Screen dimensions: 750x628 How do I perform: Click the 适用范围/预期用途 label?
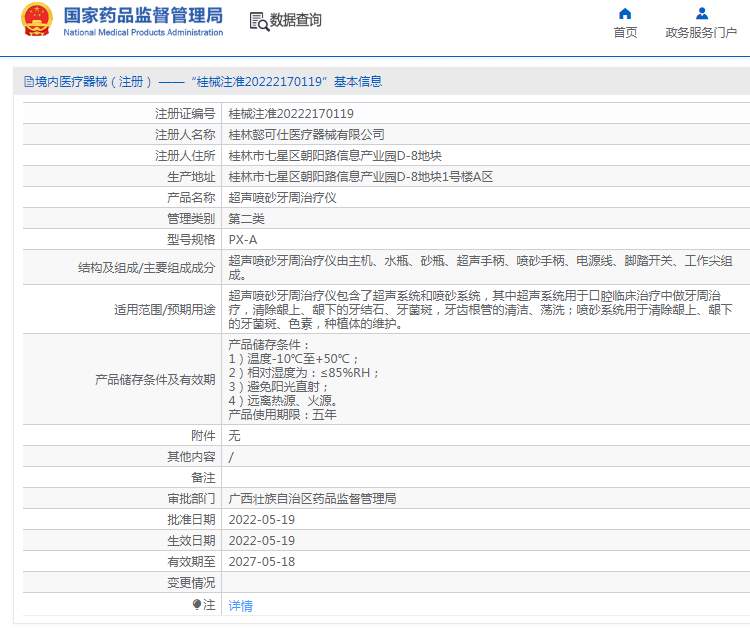165,310
